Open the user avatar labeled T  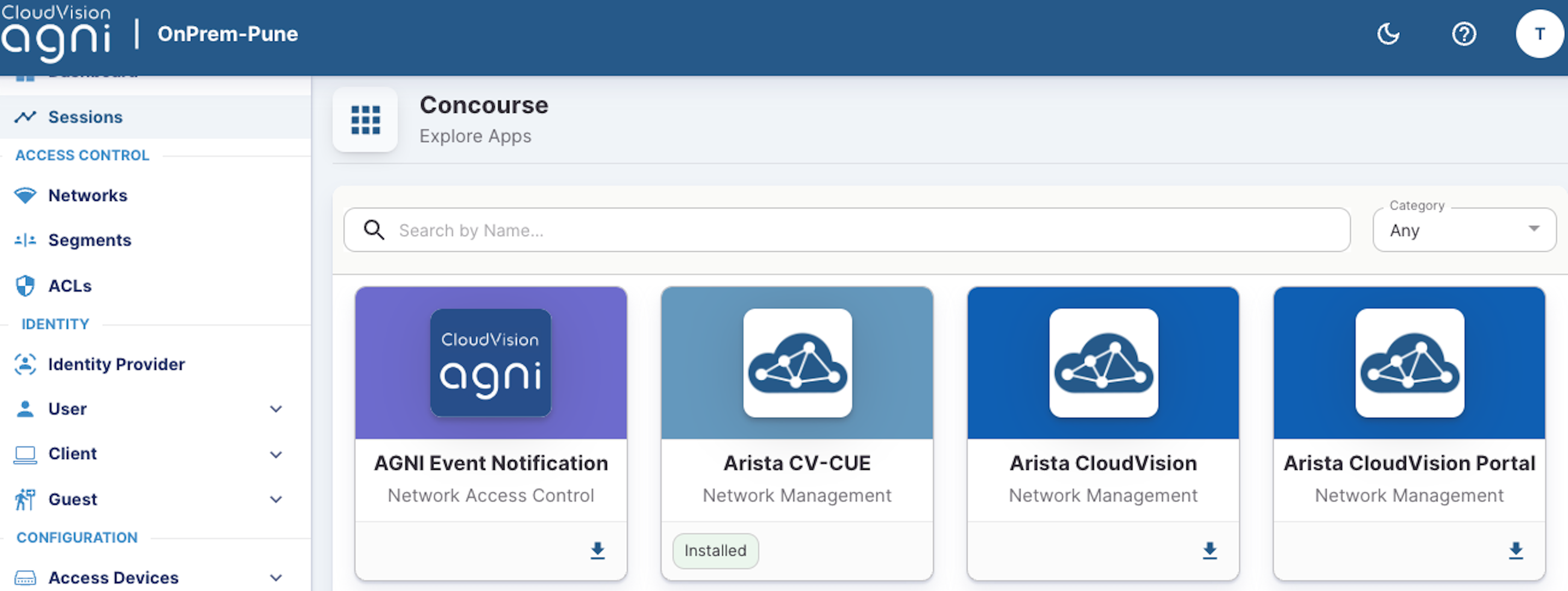pyautogui.click(x=1540, y=34)
